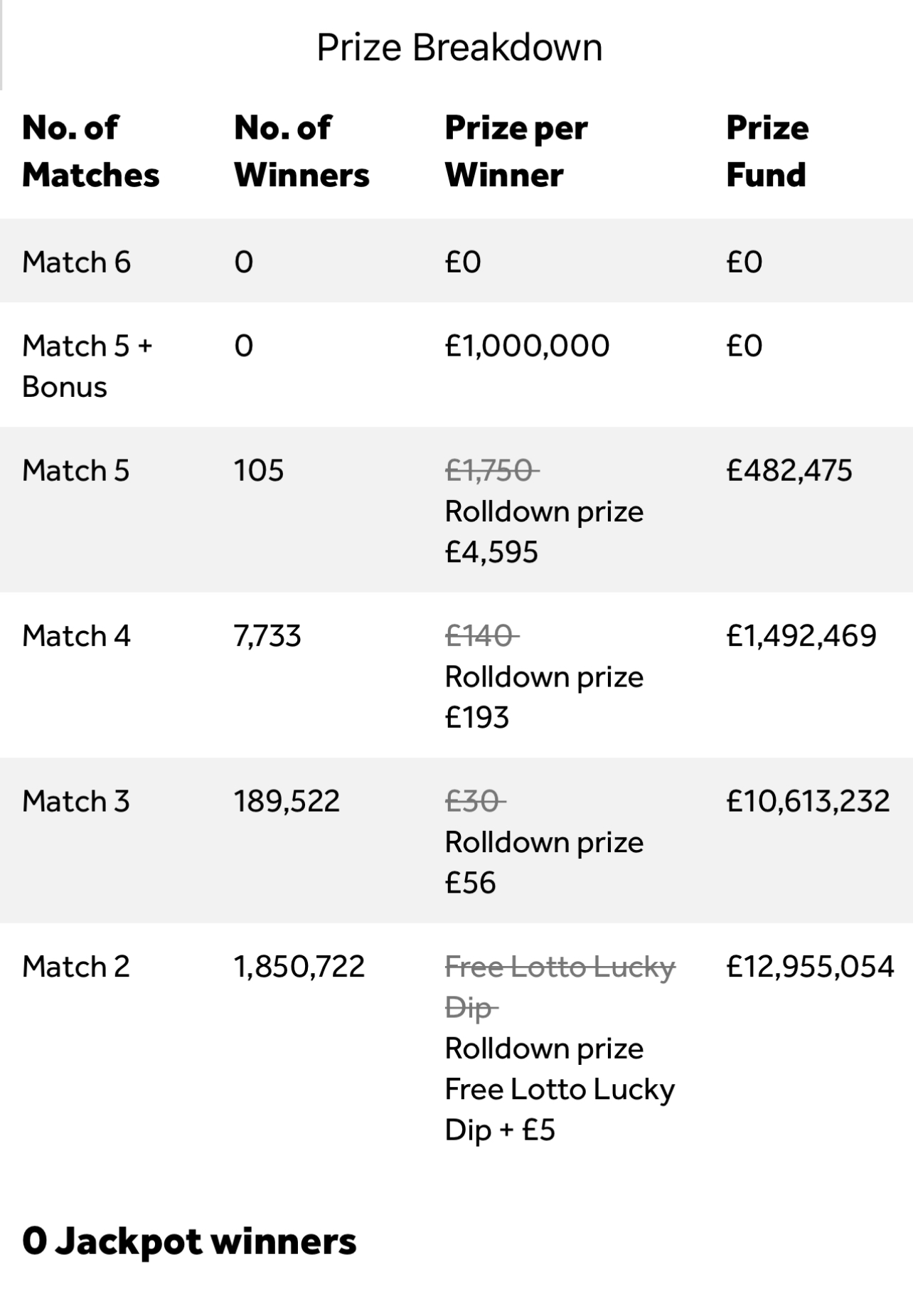Click the Prize per Winner column header

(x=516, y=152)
